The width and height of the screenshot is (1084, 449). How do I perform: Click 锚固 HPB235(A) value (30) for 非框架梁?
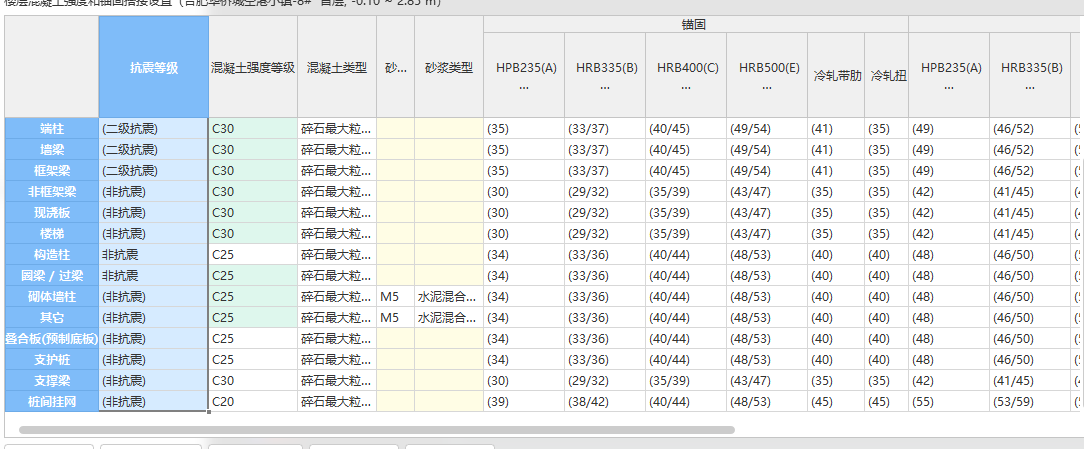point(524,192)
